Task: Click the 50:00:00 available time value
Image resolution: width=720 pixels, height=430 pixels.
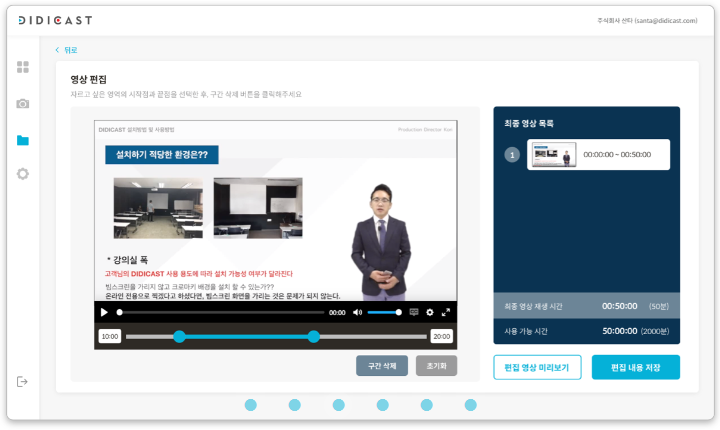Action: [x=619, y=331]
